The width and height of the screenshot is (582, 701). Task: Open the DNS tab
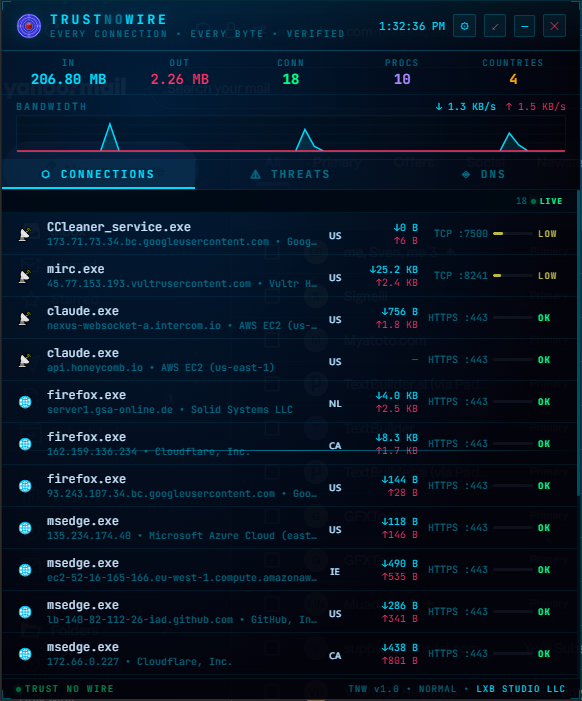click(483, 174)
